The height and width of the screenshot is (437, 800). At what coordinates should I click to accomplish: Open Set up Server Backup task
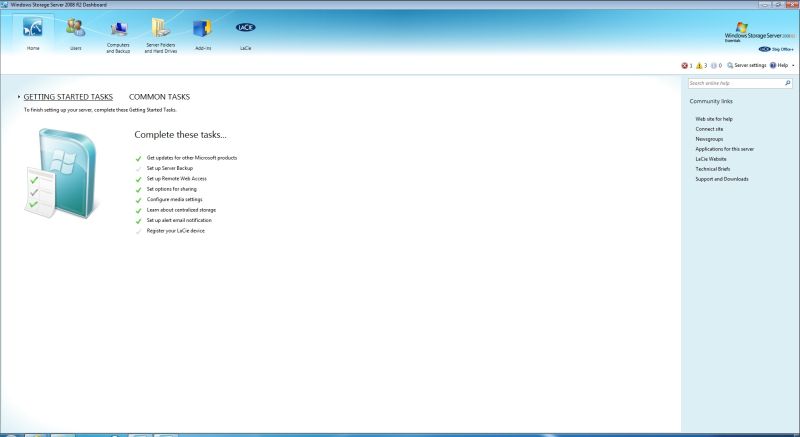[170, 168]
